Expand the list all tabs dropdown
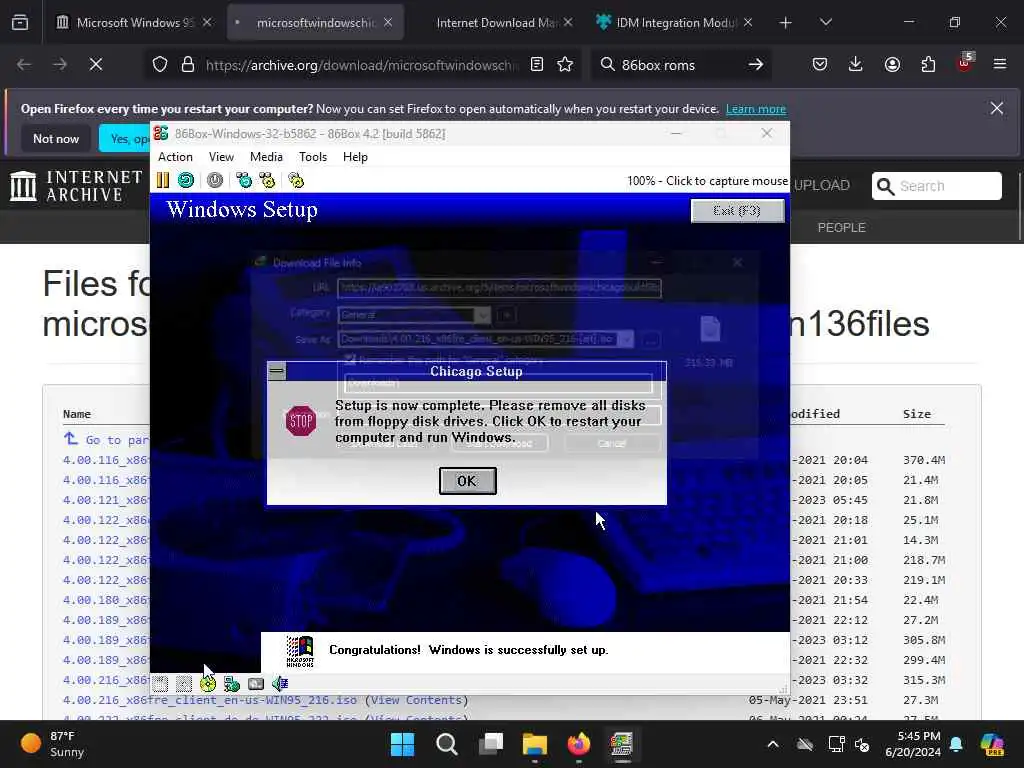 (825, 23)
